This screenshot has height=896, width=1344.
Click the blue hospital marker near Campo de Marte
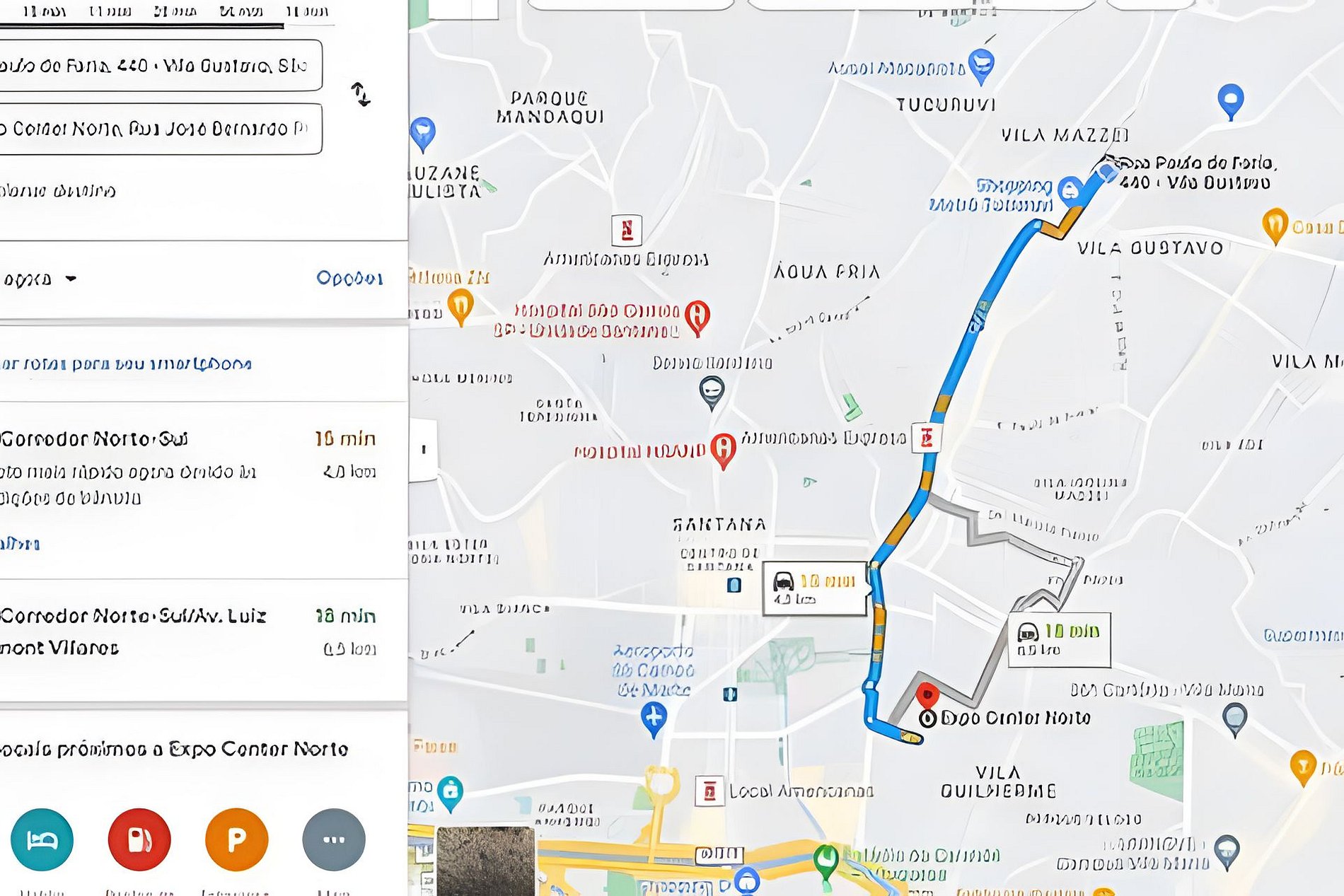point(654,720)
